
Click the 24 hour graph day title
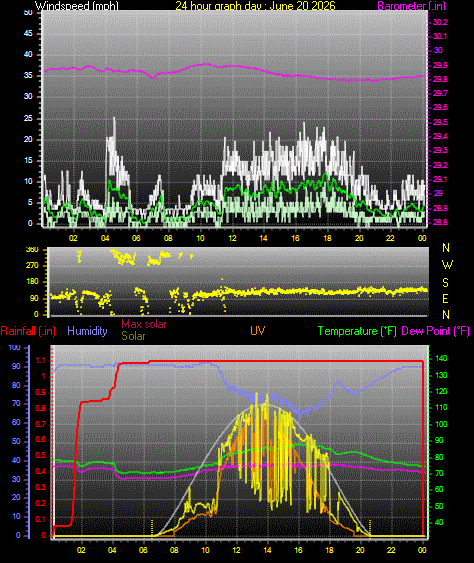tap(255, 5)
